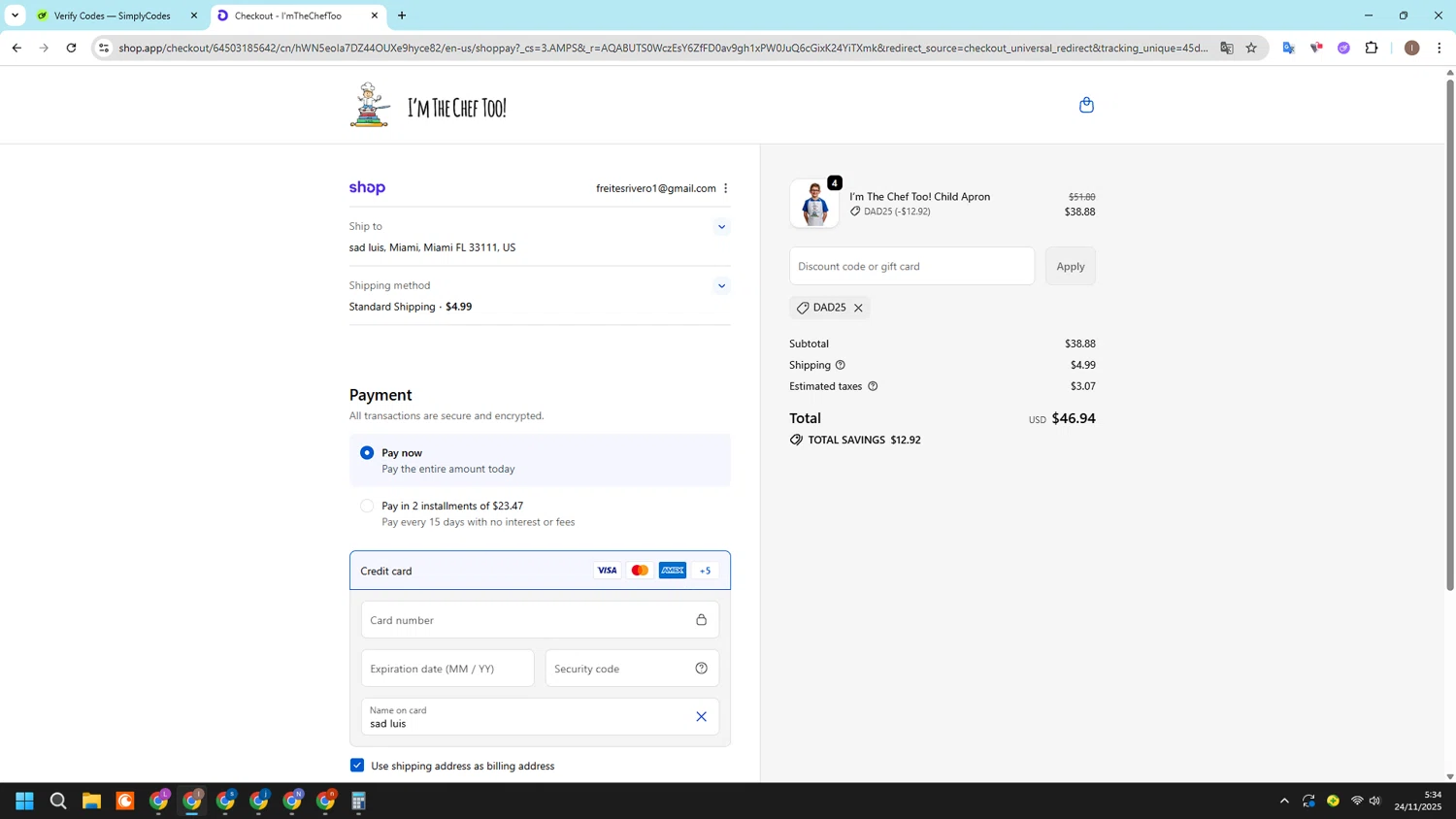Click the translate page icon in address bar
1456x819 pixels.
[1227, 48]
